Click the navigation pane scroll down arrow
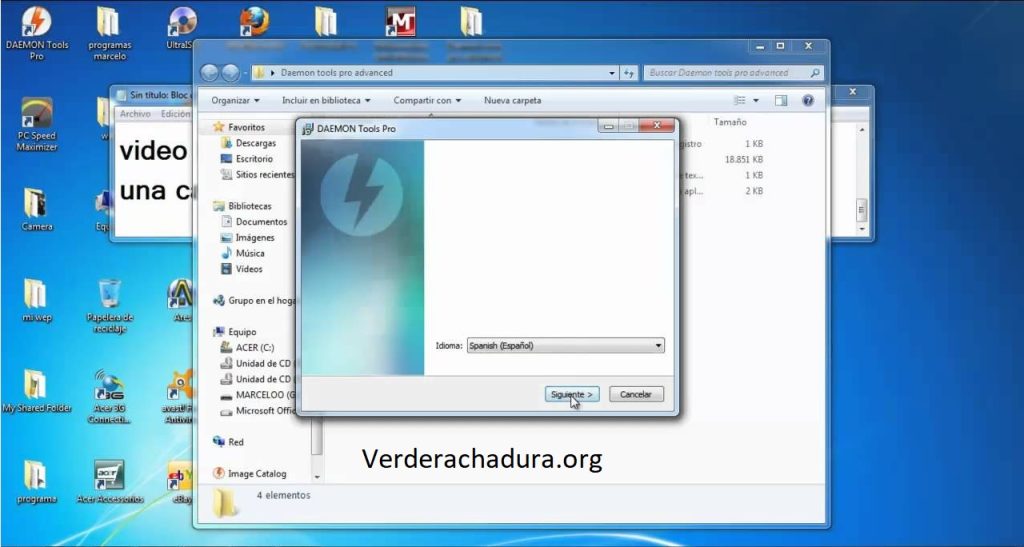The image size is (1024, 547). (x=317, y=477)
